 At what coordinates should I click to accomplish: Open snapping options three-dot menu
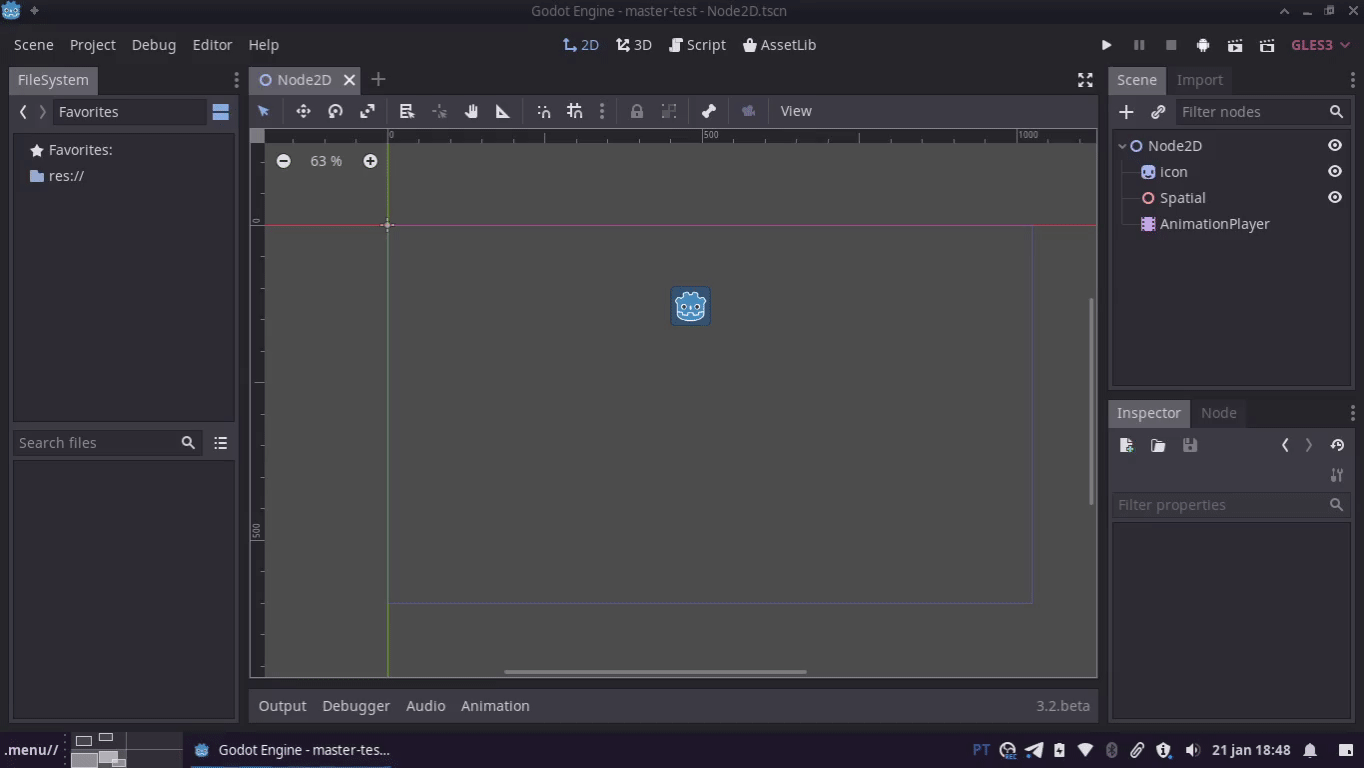[x=602, y=111]
